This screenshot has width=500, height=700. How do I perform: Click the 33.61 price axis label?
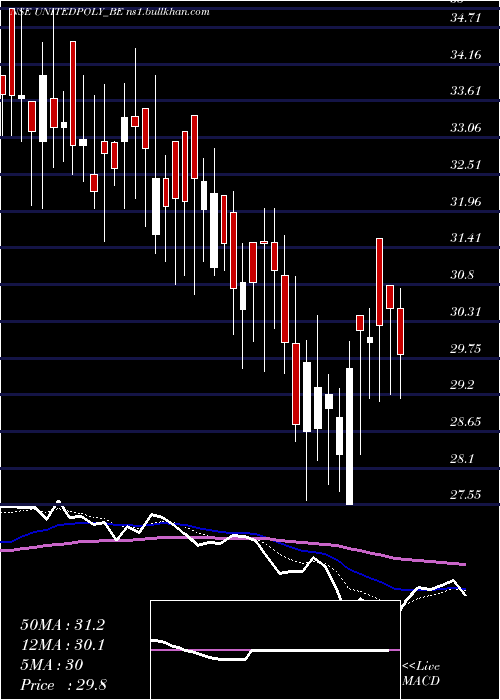465,92
